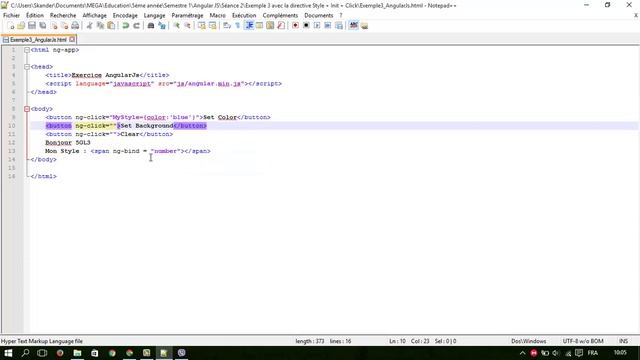This screenshot has width=640, height=360.
Task: Collapse the head section fold marker
Action: coord(27,67)
